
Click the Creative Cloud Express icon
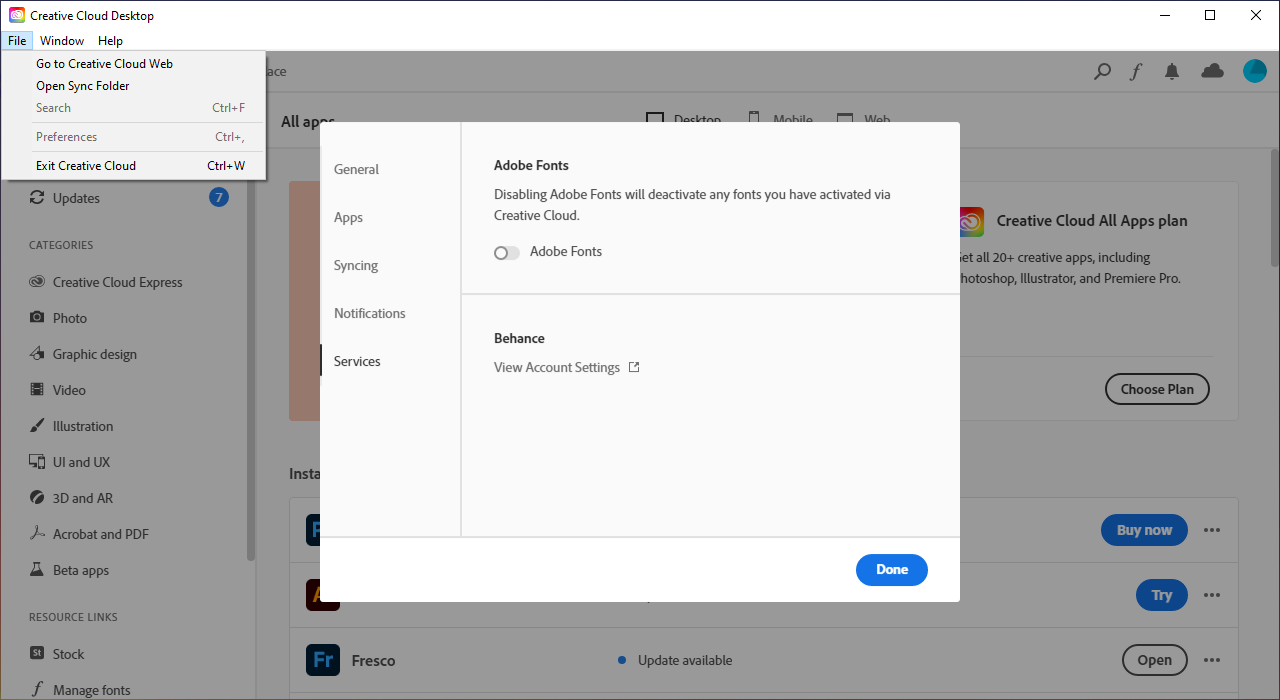[37, 282]
